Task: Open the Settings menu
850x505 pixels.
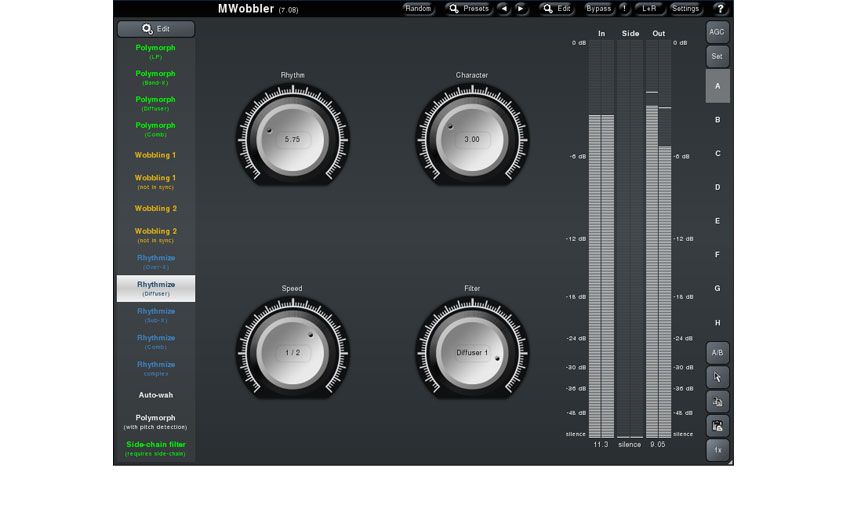Action: point(685,9)
